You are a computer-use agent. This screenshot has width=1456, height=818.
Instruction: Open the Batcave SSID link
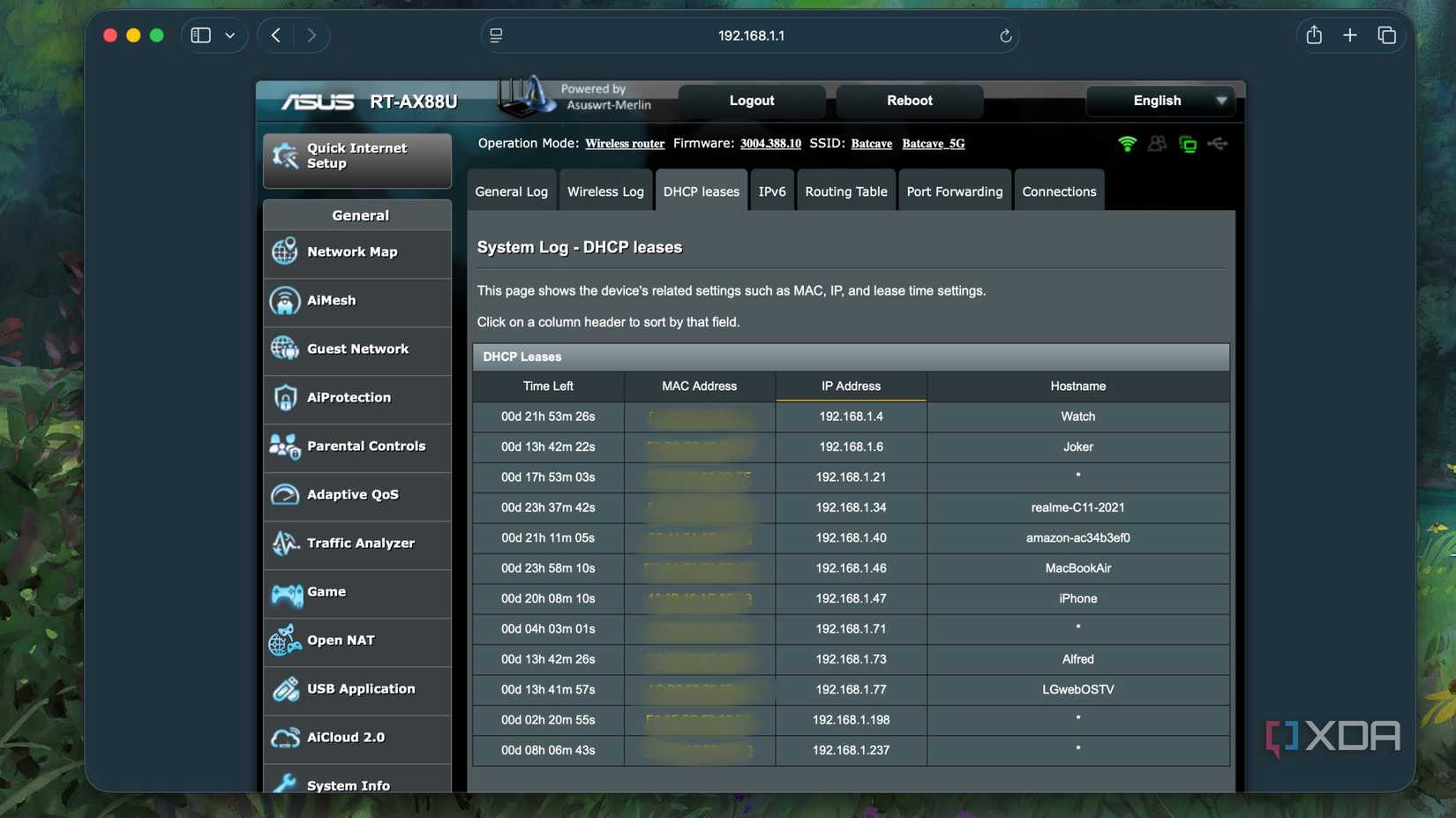coord(872,144)
